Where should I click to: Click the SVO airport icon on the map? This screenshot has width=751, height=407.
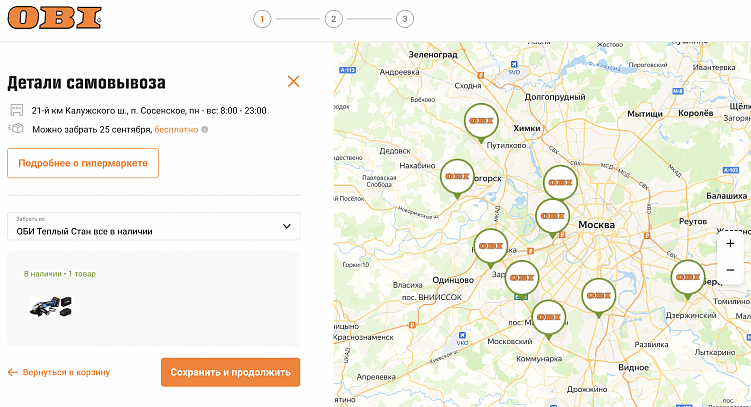[x=514, y=65]
